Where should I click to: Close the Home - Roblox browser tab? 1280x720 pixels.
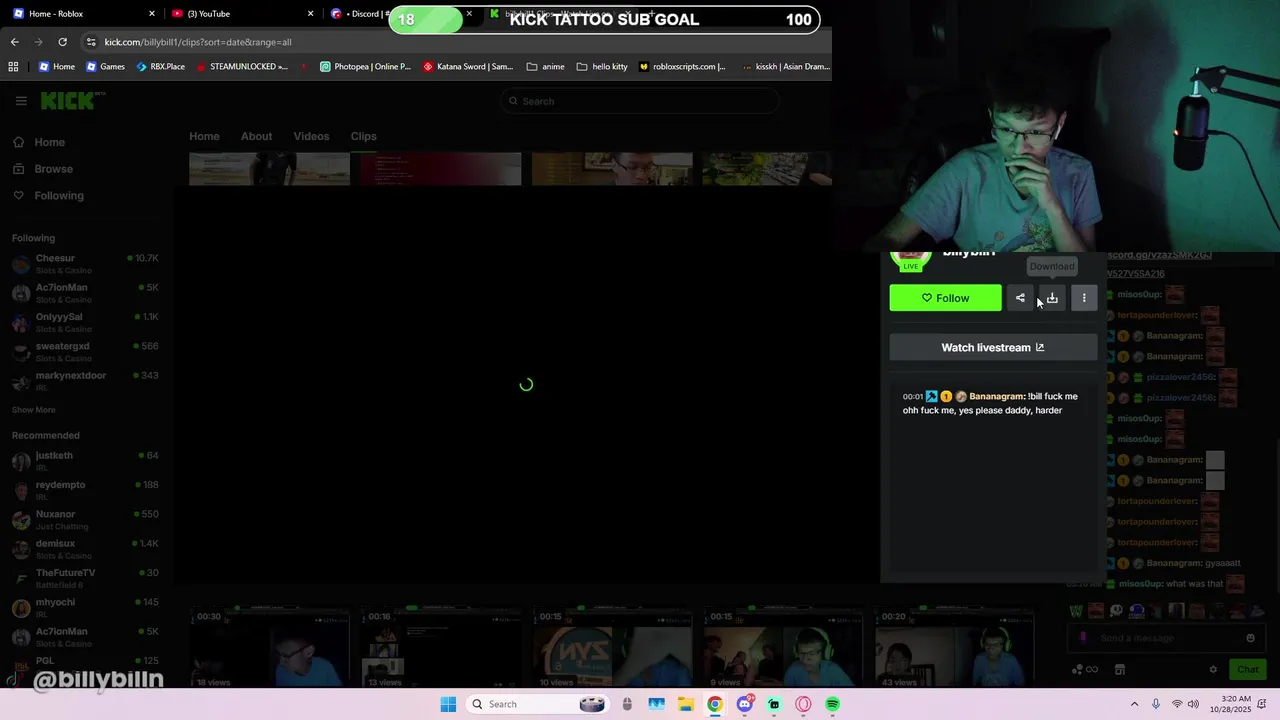tap(152, 14)
